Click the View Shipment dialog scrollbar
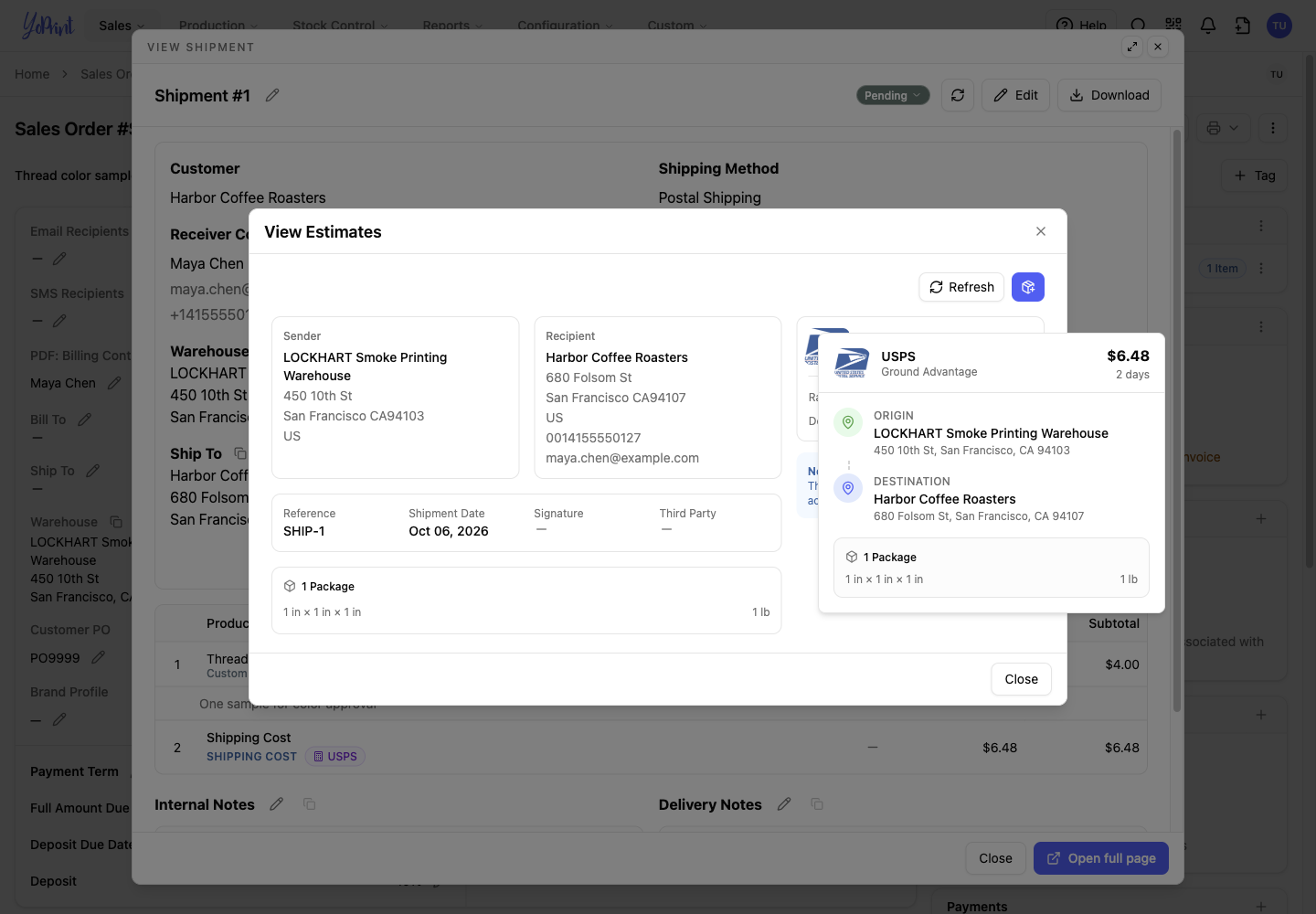 [1177, 420]
